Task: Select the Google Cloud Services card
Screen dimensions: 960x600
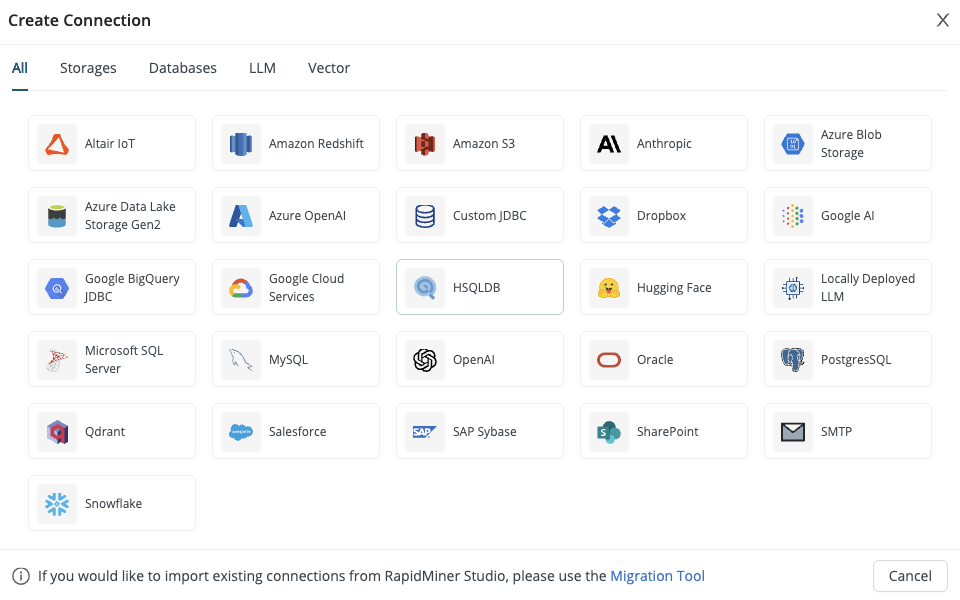Action: click(296, 288)
